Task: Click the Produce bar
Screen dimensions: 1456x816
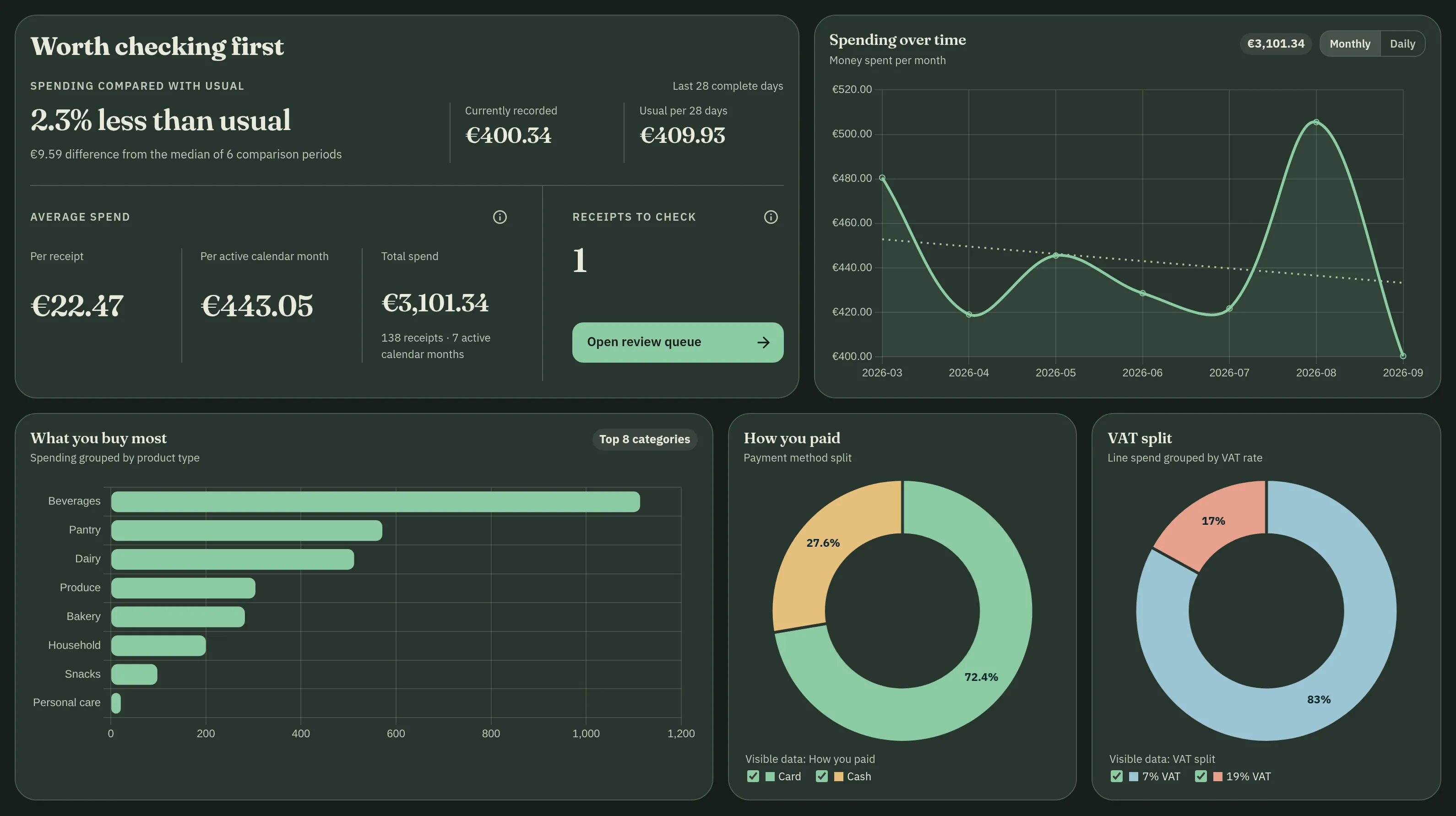Action: [x=183, y=588]
